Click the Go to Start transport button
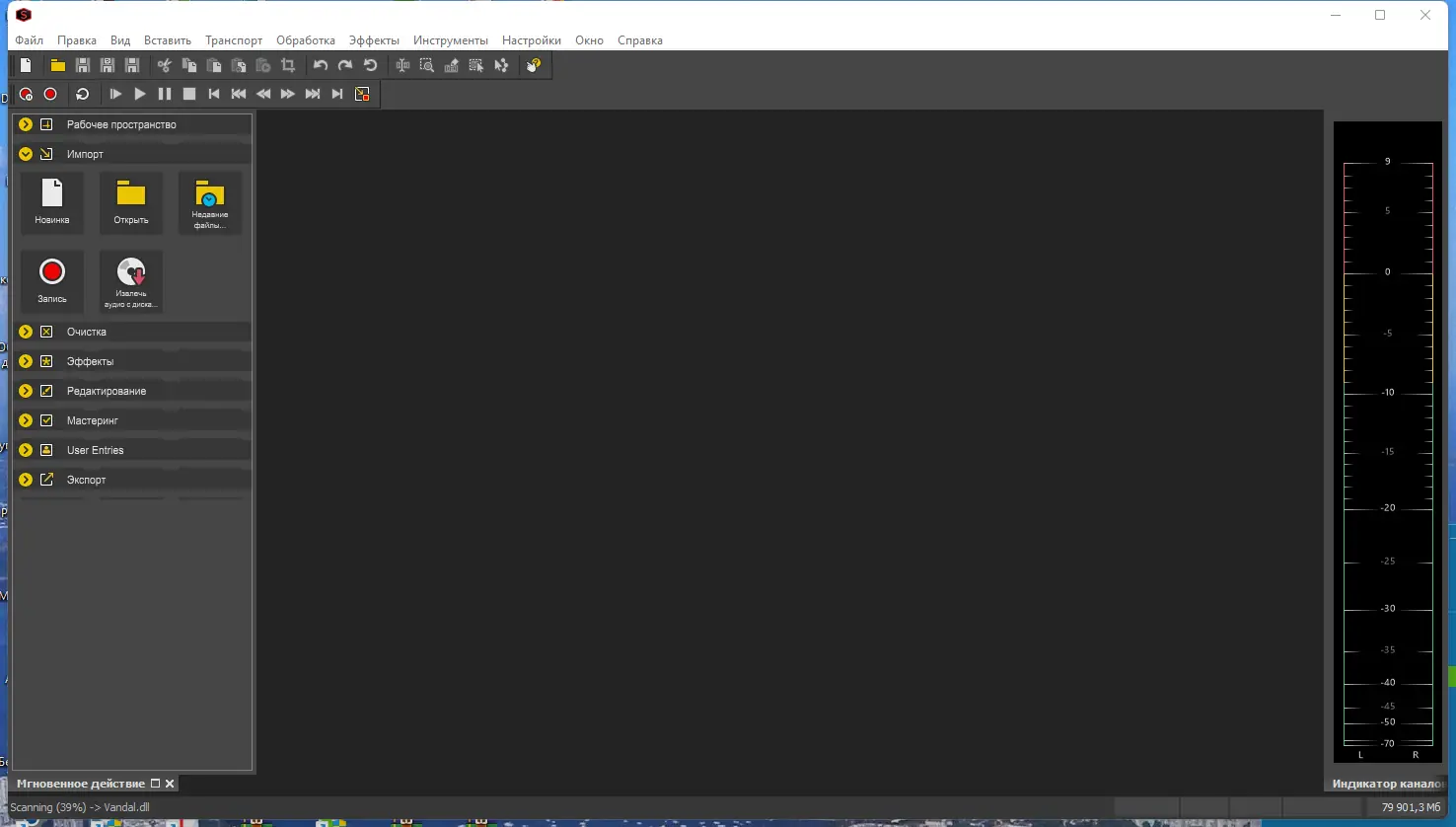 point(214,94)
